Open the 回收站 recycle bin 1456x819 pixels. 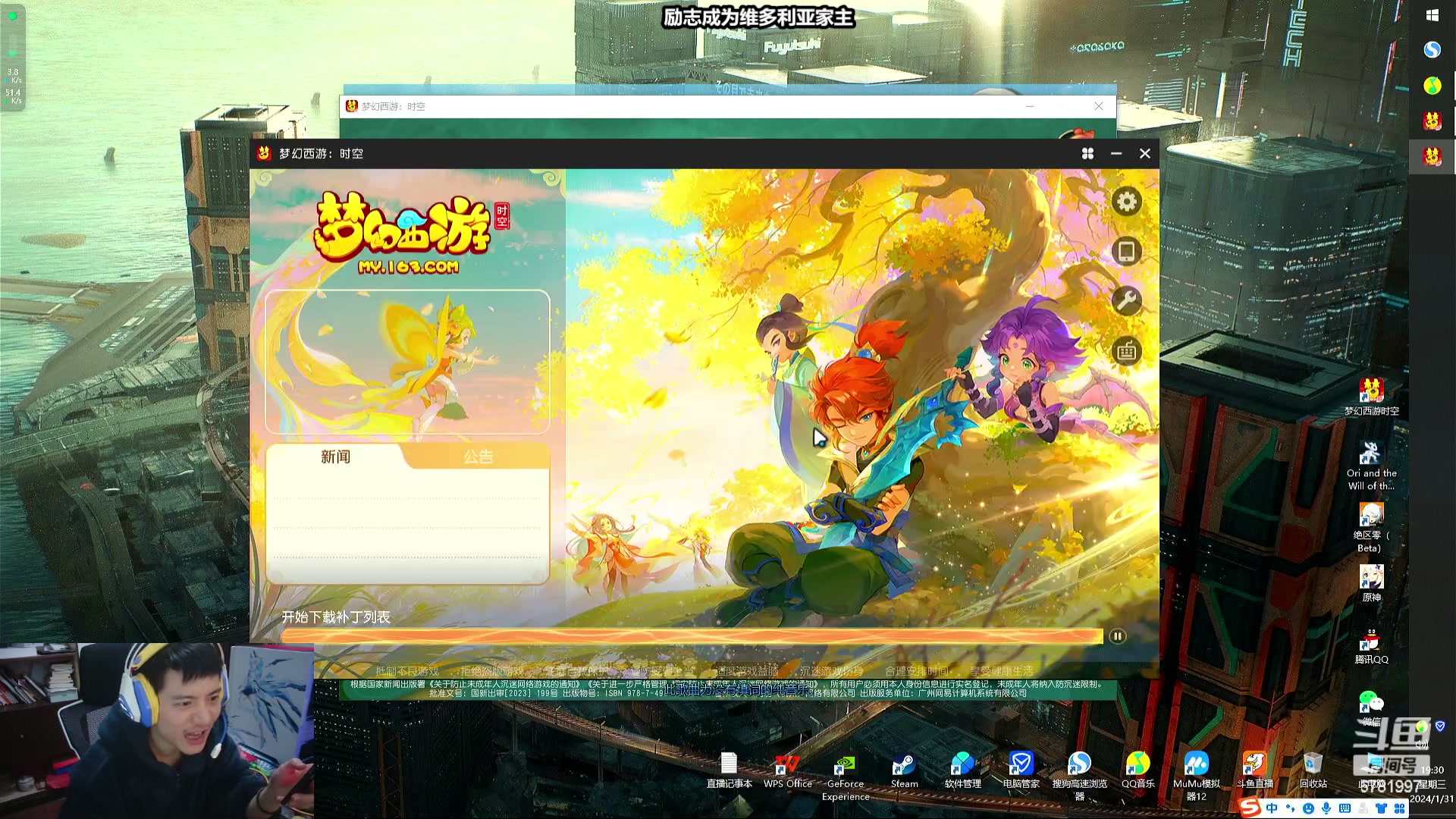pyautogui.click(x=1313, y=770)
